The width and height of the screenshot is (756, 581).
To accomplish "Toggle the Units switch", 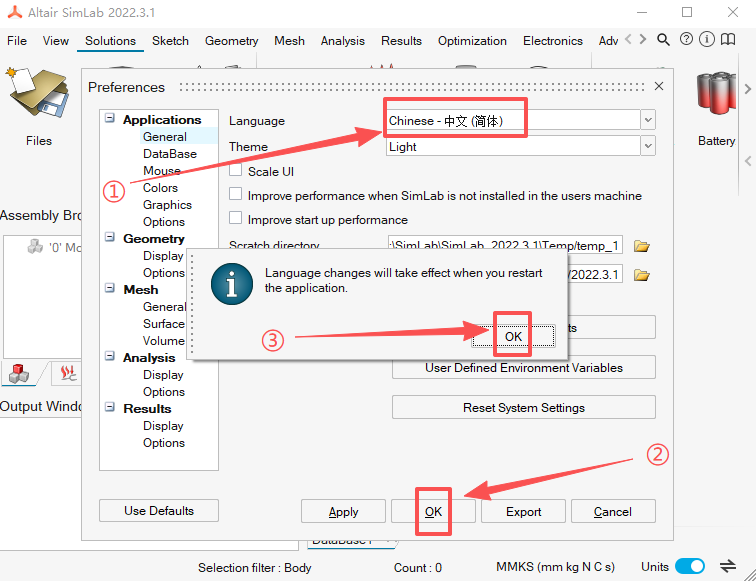I will click(x=690, y=566).
